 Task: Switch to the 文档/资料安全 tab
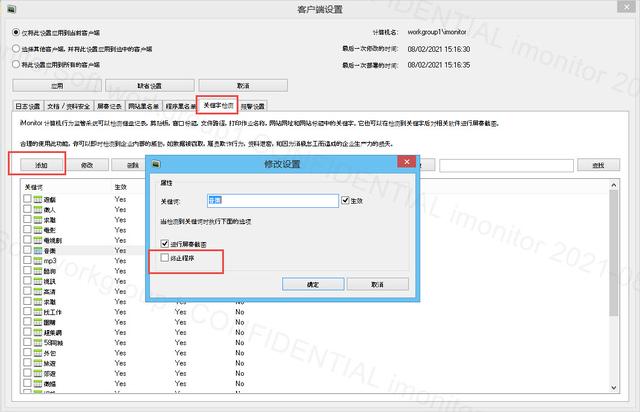pos(68,106)
